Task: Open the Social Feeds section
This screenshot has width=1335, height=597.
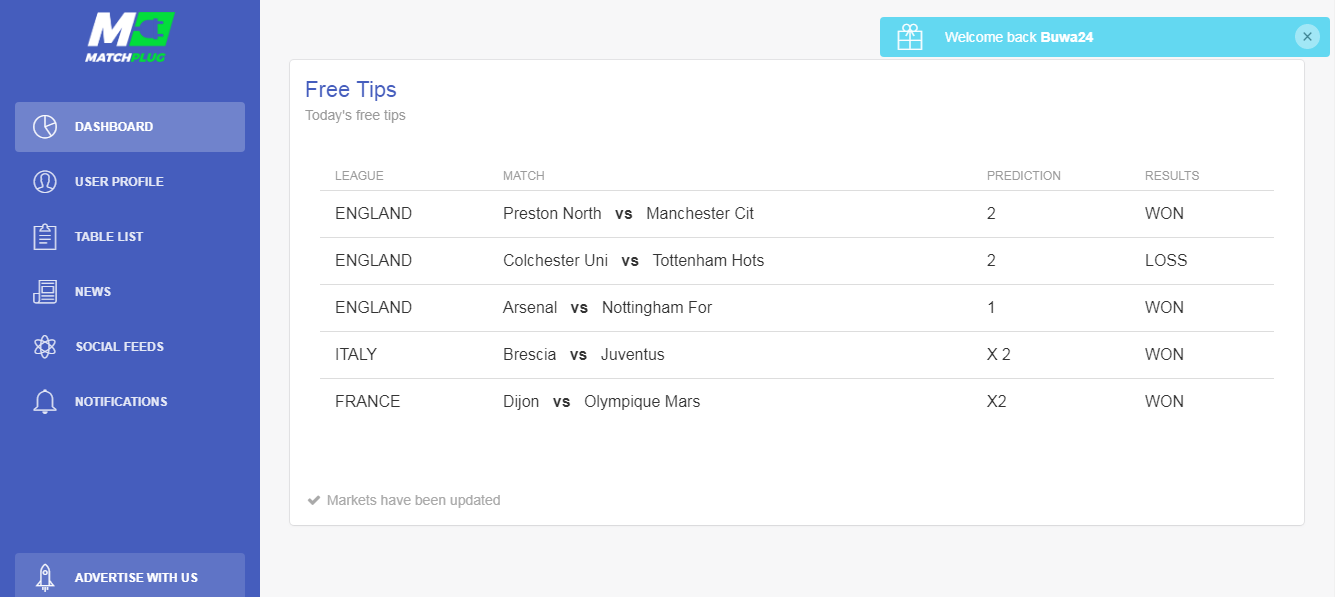Action: click(130, 347)
